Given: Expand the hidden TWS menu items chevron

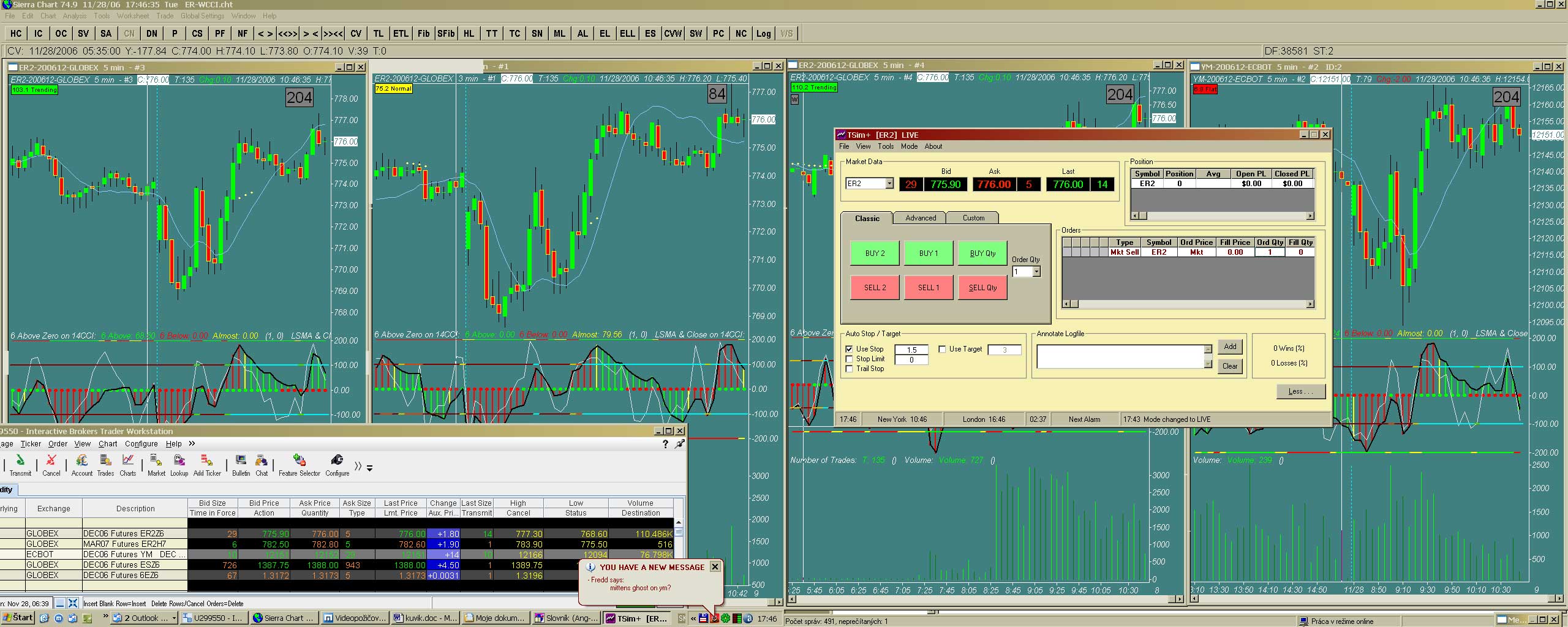Looking at the screenshot, I should pyautogui.click(x=192, y=444).
